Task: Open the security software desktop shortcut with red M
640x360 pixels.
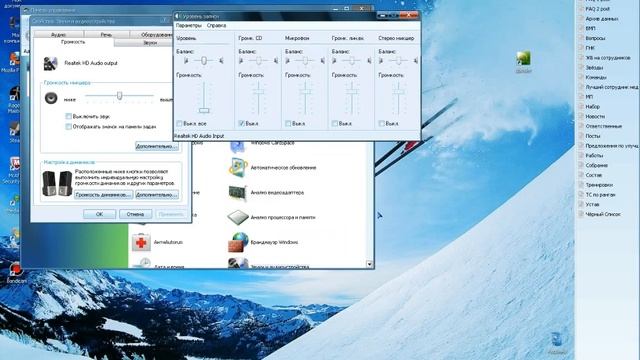Action: point(14,164)
